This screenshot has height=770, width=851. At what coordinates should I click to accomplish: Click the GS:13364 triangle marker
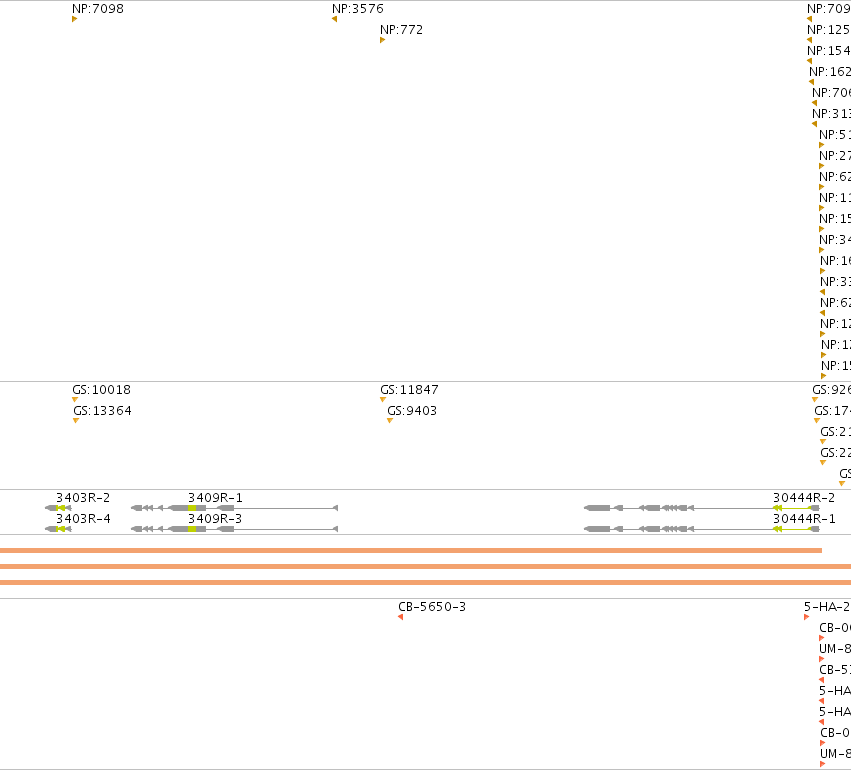[76, 421]
